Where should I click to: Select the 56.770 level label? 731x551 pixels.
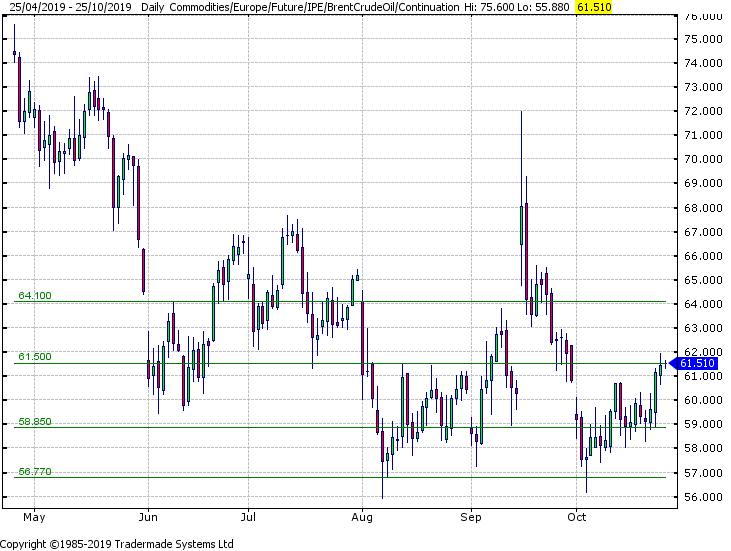[x=35, y=471]
